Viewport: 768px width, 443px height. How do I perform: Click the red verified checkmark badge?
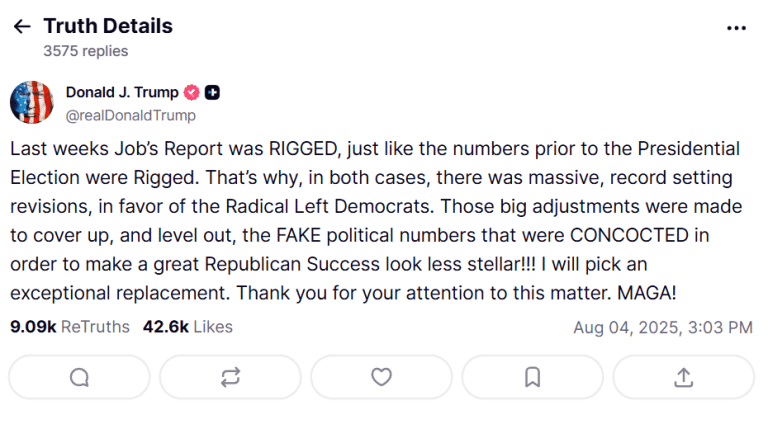tap(192, 92)
